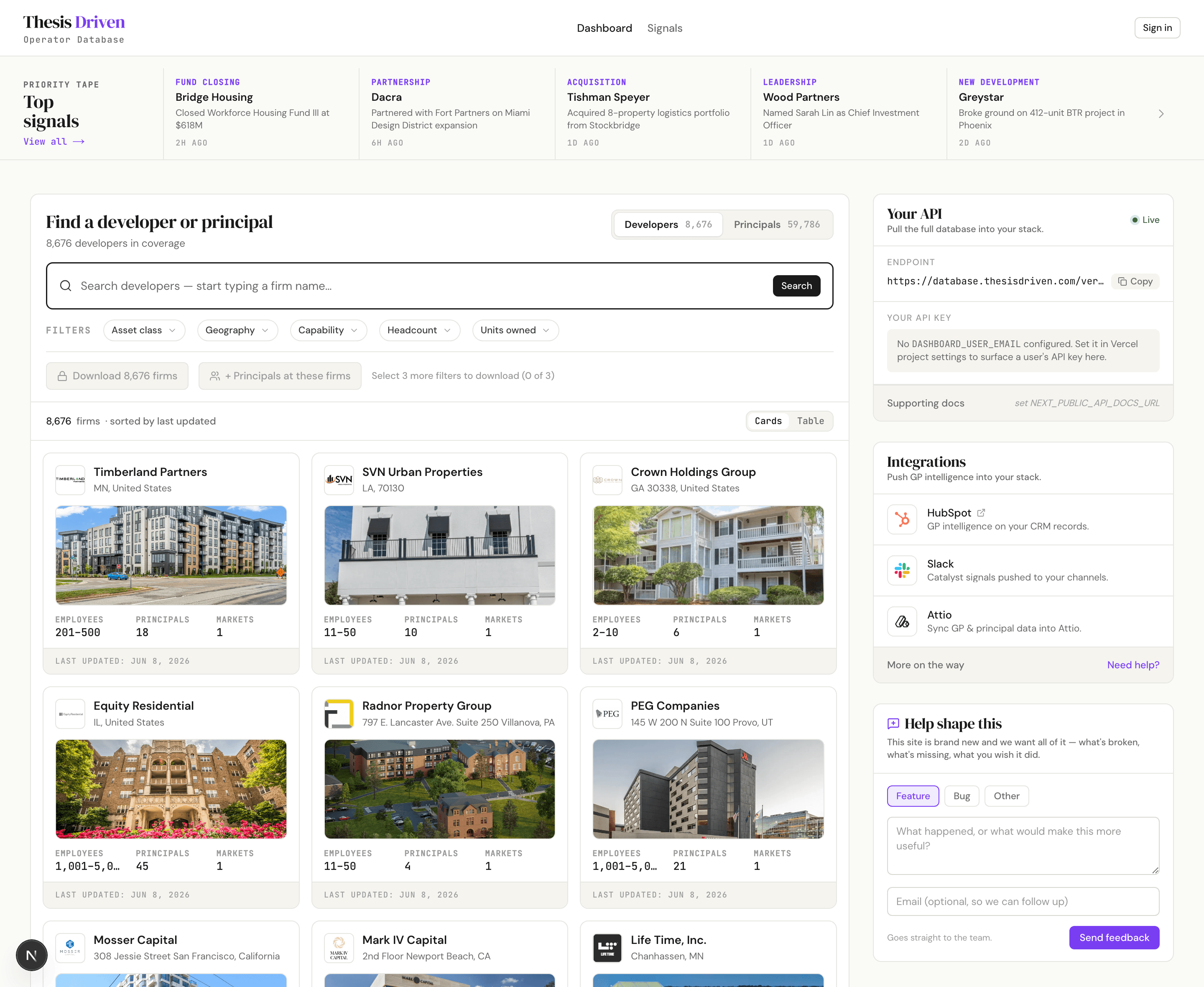Click the Next.js dev tools badge
Screen dimensions: 1204x987
coord(32,955)
